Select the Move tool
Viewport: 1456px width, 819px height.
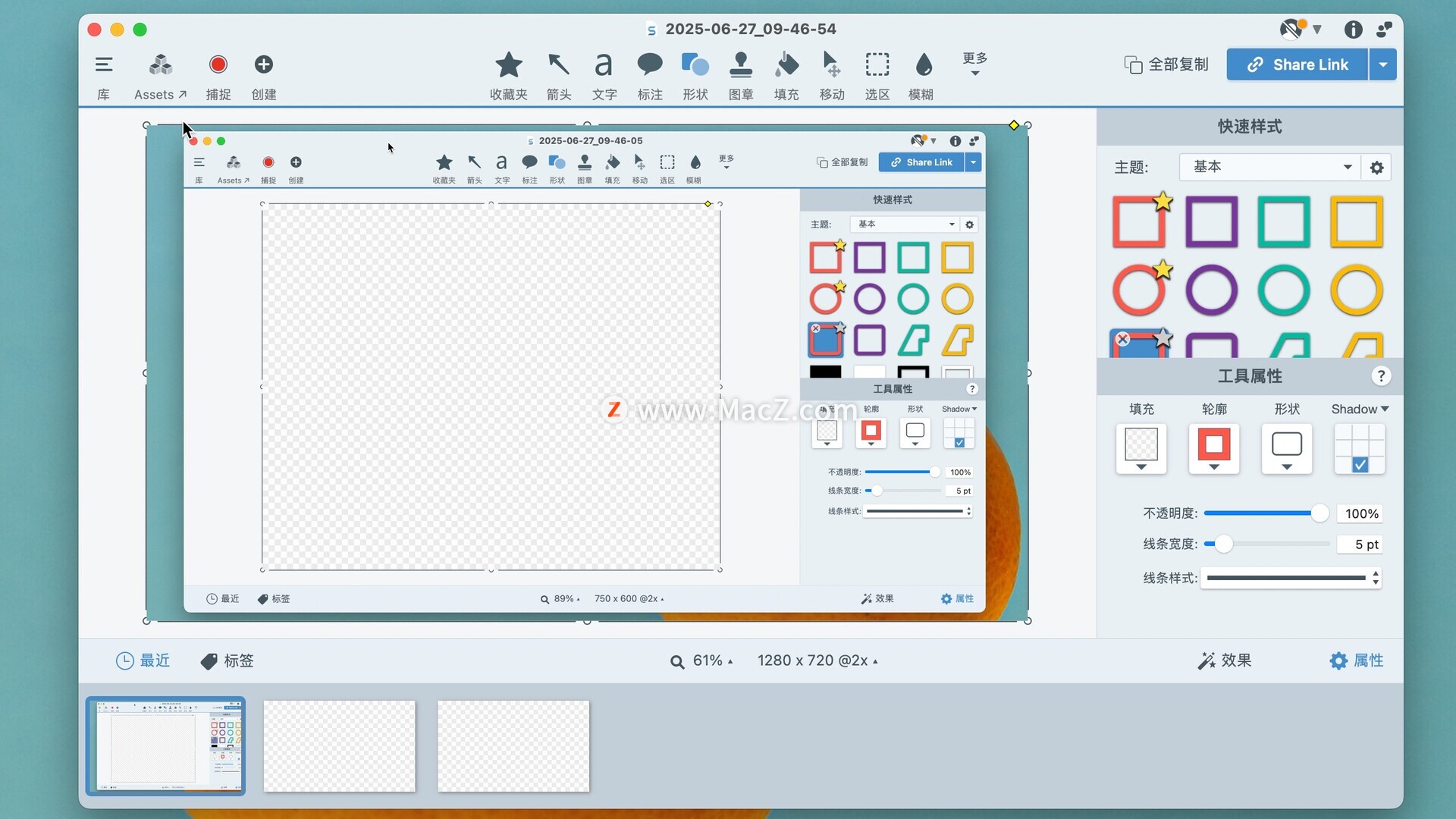(831, 64)
